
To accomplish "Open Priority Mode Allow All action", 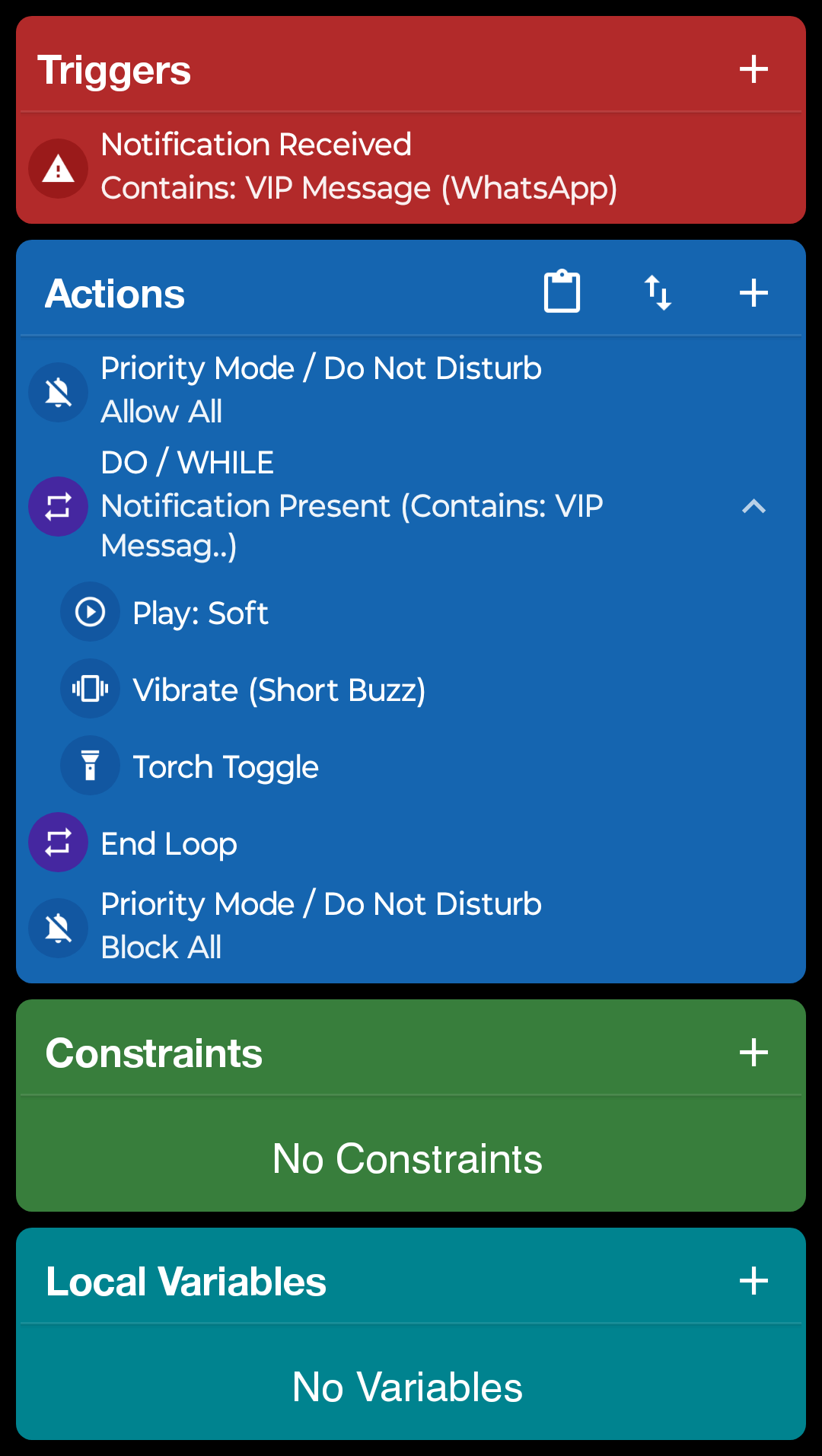I will click(411, 390).
